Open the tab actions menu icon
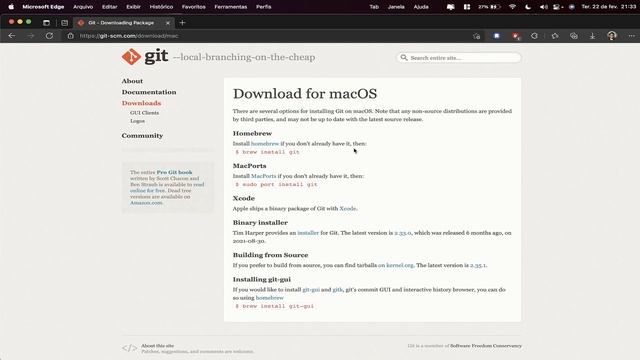 coord(46,23)
